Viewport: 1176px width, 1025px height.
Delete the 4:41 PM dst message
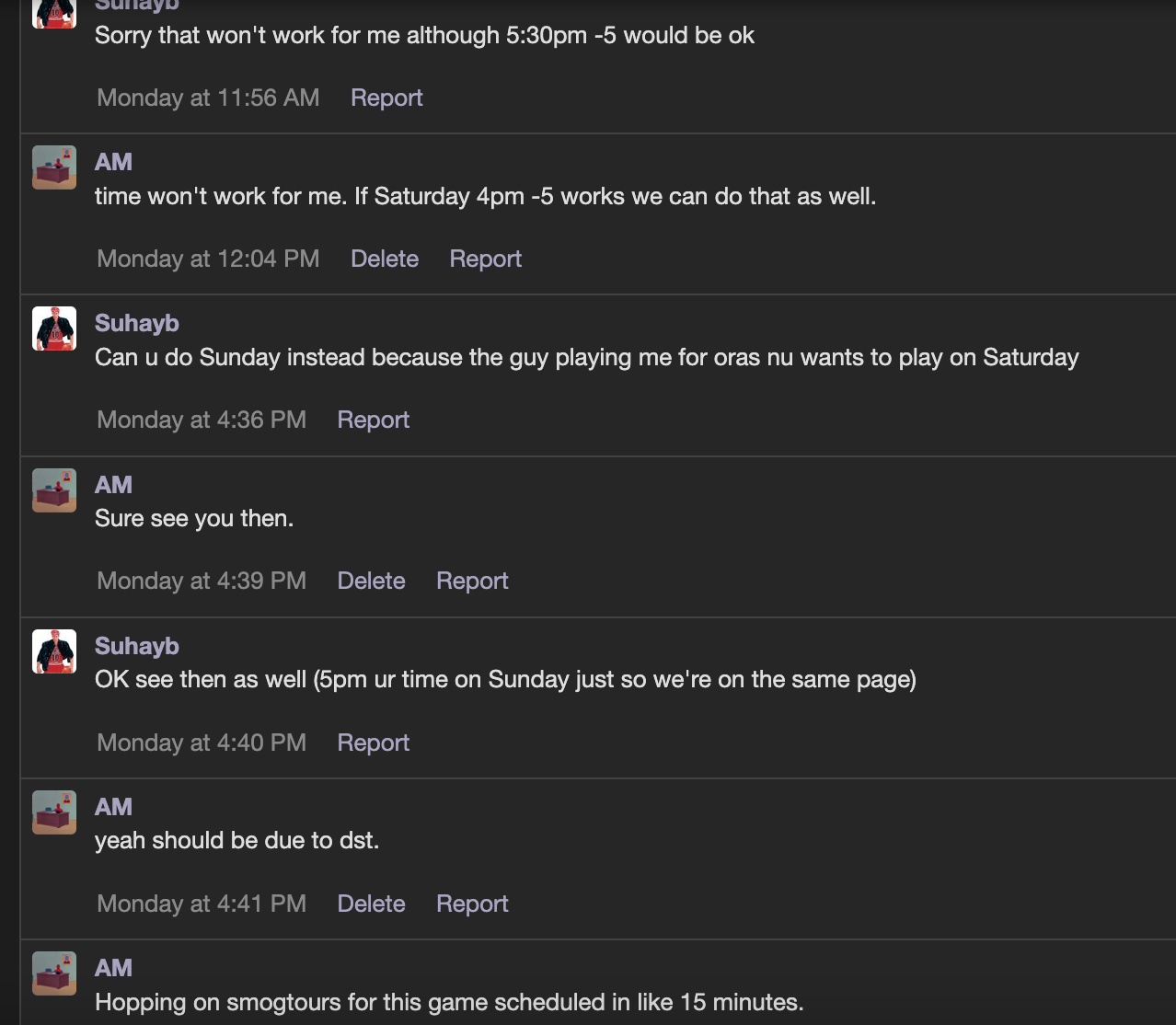[x=372, y=904]
